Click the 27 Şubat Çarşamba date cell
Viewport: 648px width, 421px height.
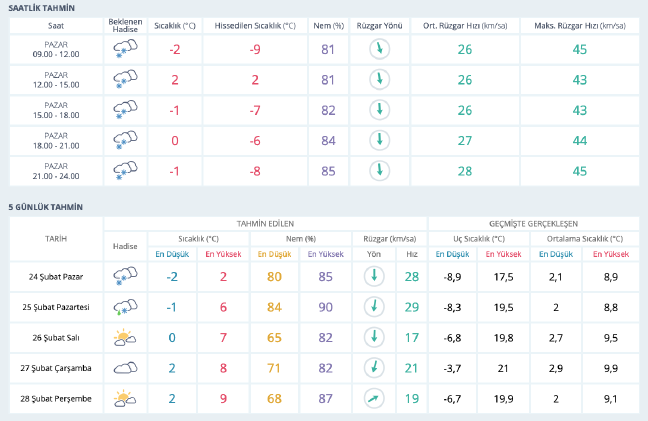click(x=55, y=368)
